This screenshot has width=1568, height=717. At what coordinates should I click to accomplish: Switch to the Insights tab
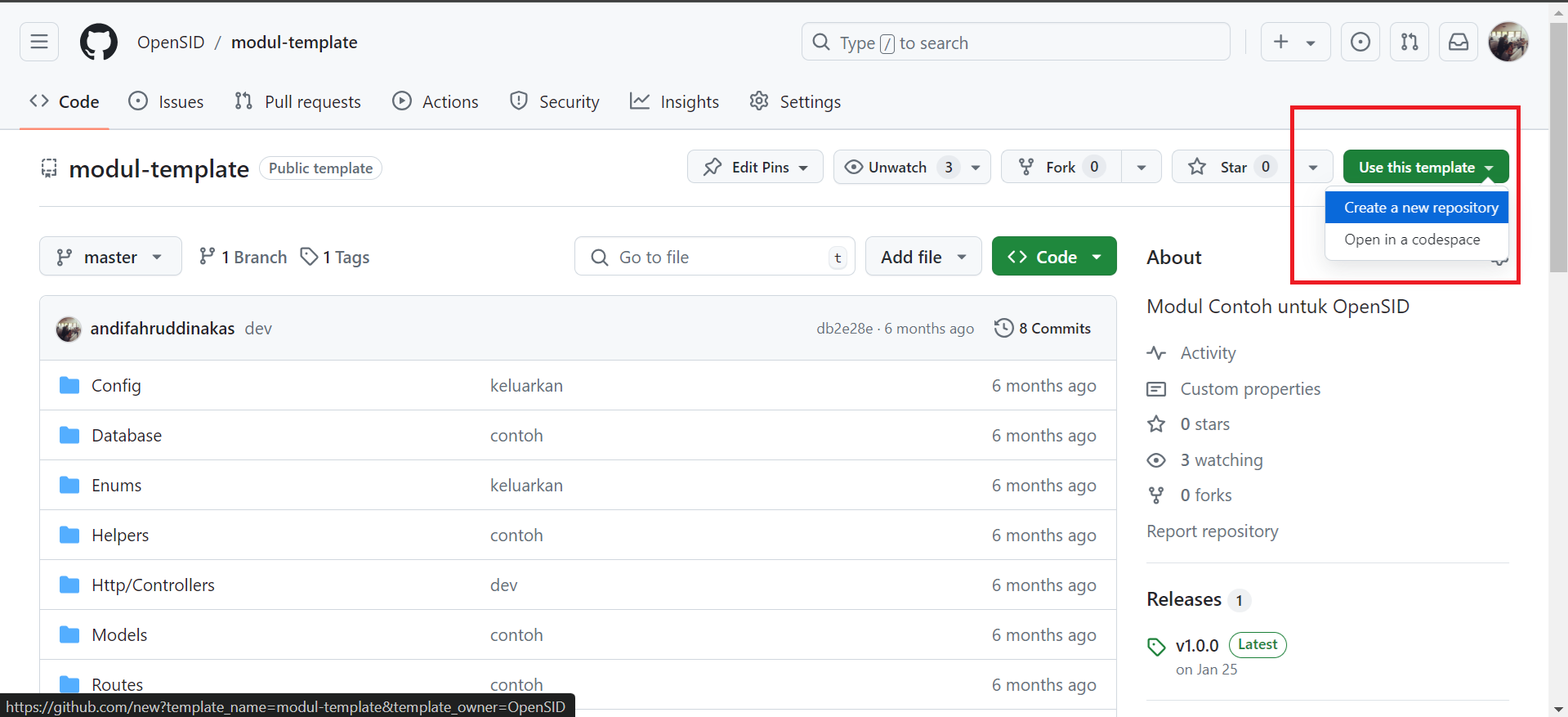(x=674, y=101)
